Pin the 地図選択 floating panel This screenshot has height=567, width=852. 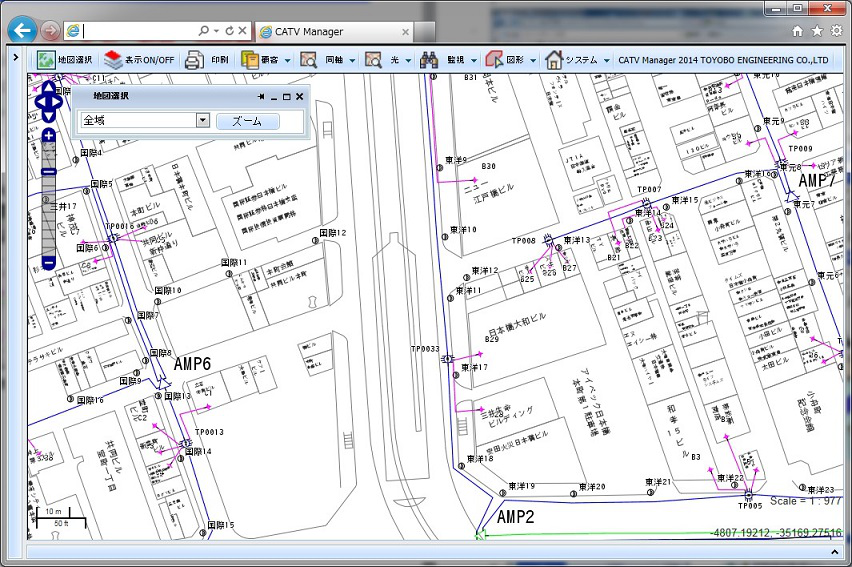pos(261,97)
